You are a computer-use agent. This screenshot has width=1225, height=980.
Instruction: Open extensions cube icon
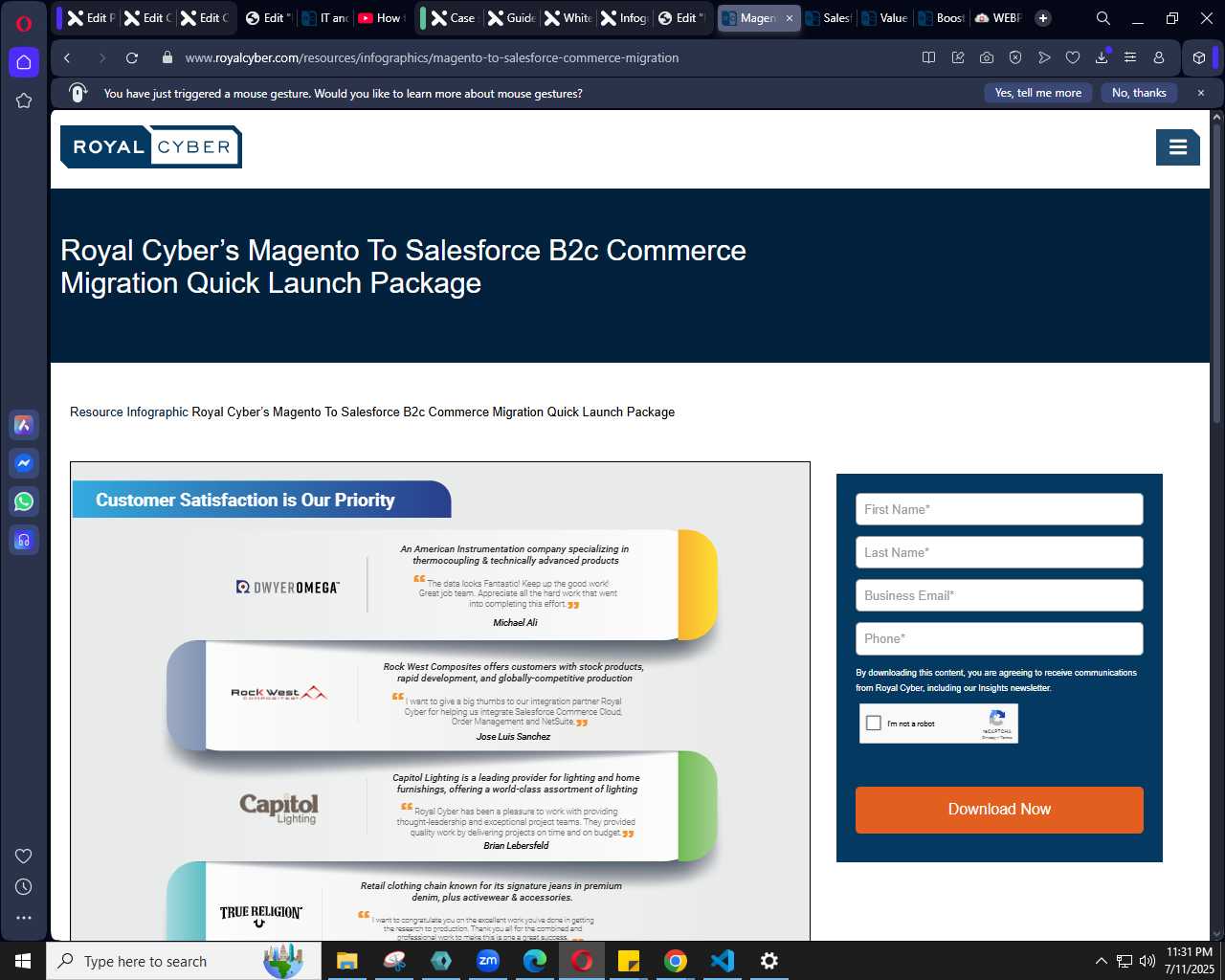click(x=1199, y=57)
